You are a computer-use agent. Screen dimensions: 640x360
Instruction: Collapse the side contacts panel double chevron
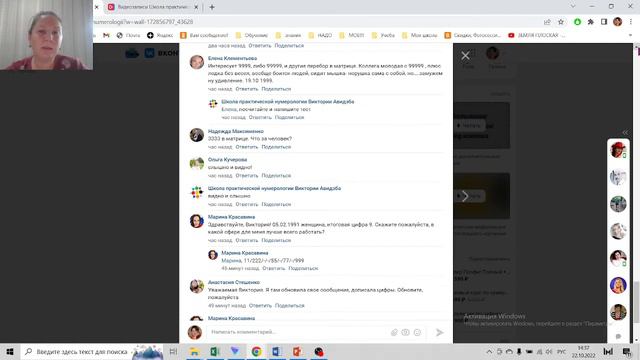pyautogui.click(x=625, y=132)
